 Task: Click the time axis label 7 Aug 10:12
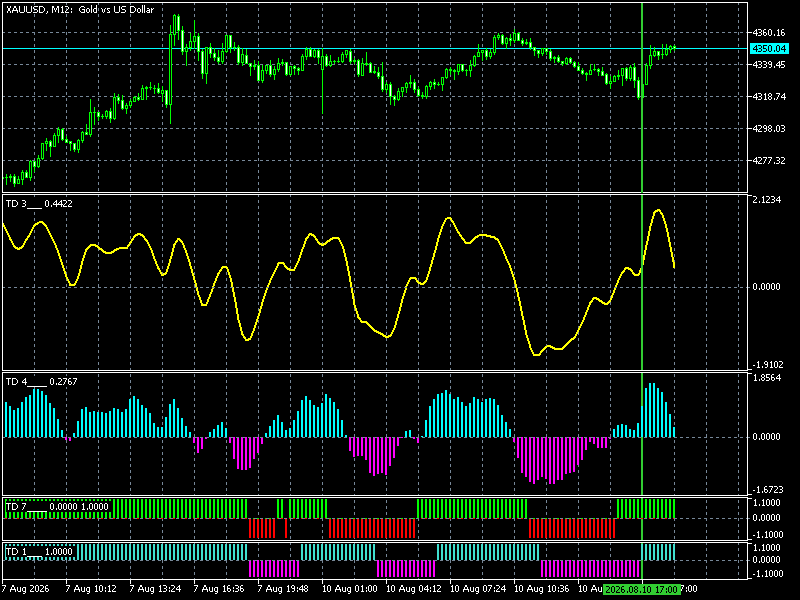(x=91, y=589)
